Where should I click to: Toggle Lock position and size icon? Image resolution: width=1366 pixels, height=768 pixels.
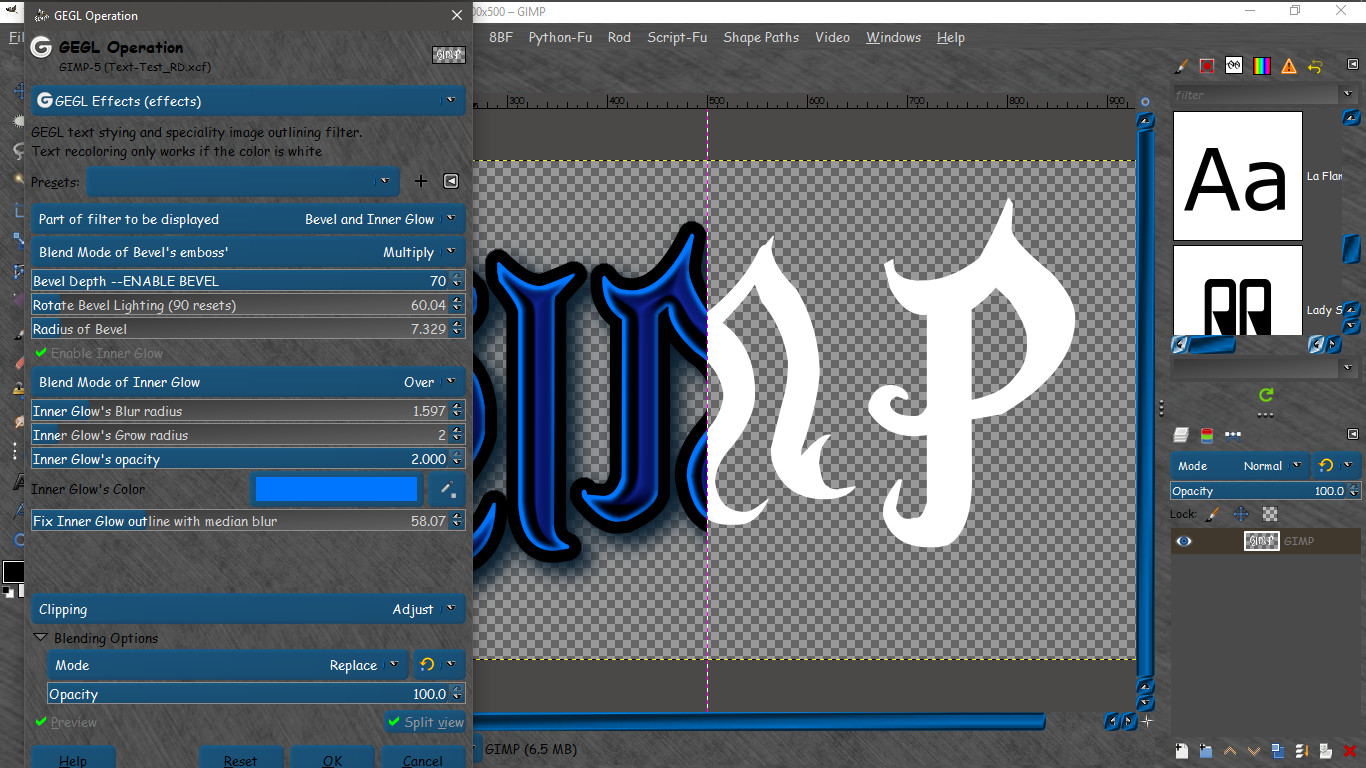coord(1241,514)
